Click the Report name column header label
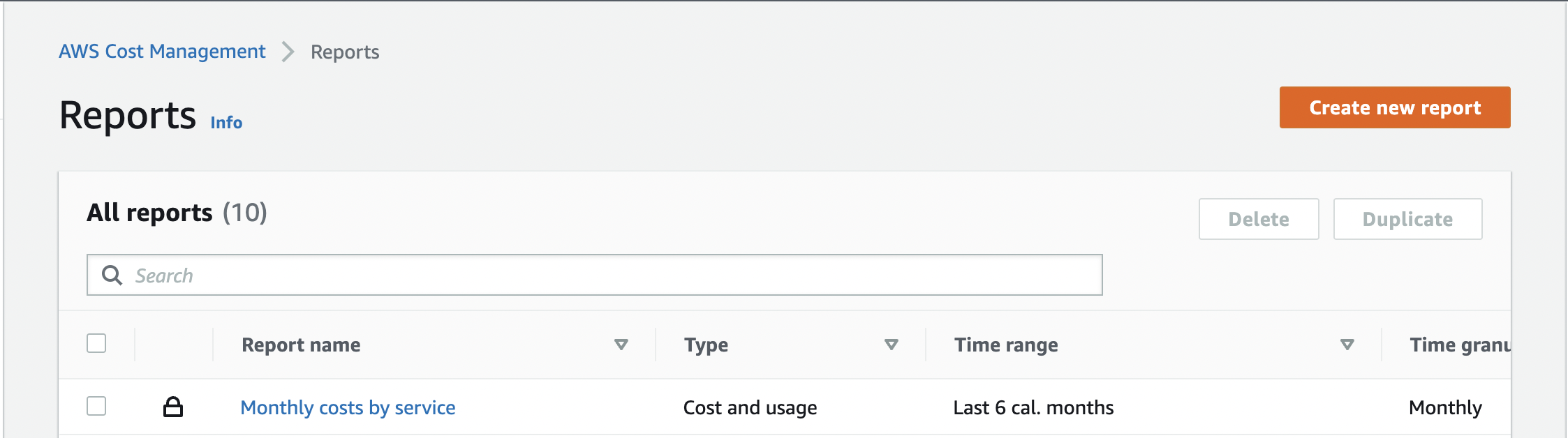This screenshot has height=438, width=1568. pos(301,345)
